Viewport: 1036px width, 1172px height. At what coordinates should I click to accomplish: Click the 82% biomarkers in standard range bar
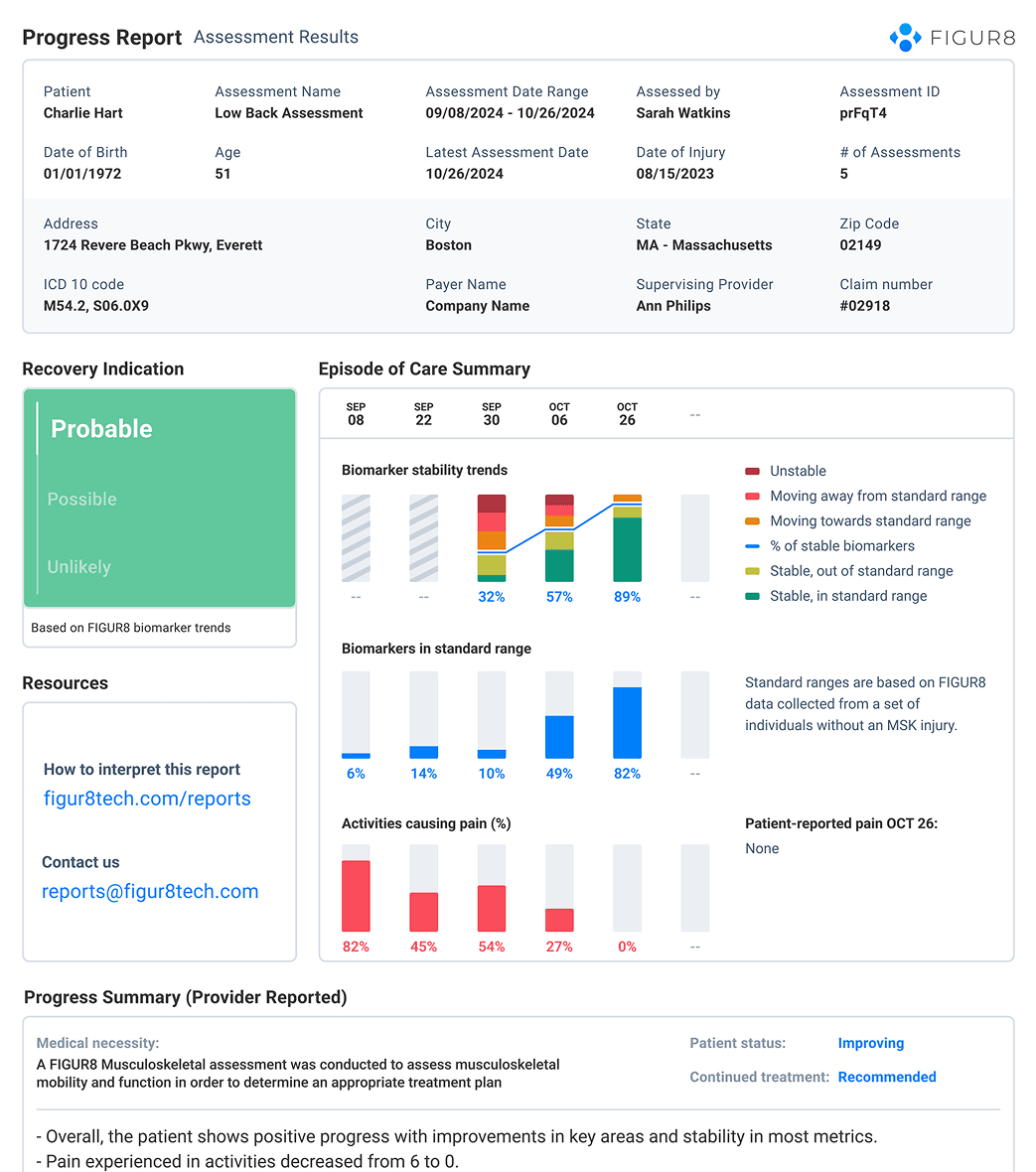click(x=627, y=722)
